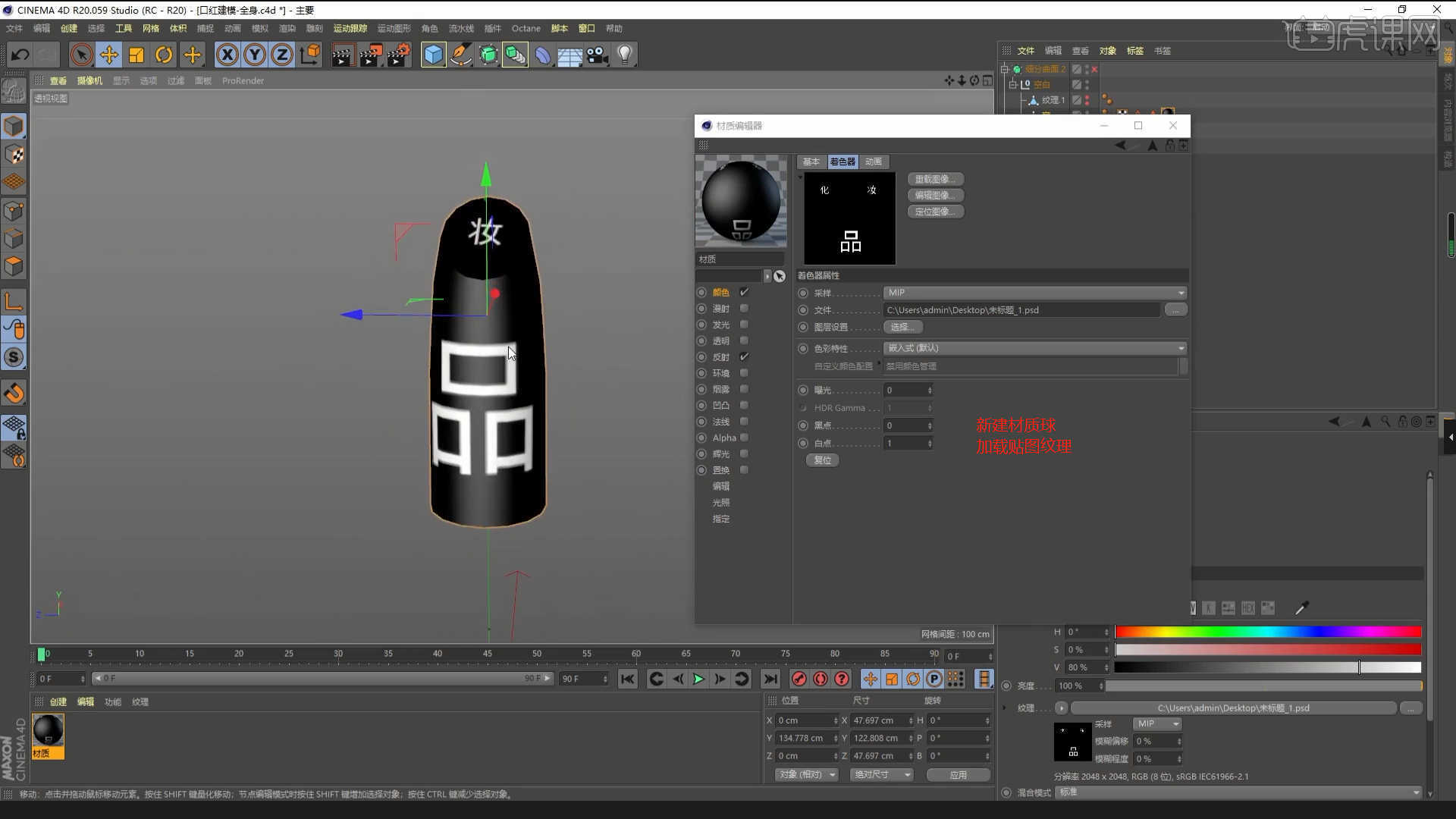Screen dimensions: 1456x819
Task: Add a Cube primitive object
Action: pos(433,55)
